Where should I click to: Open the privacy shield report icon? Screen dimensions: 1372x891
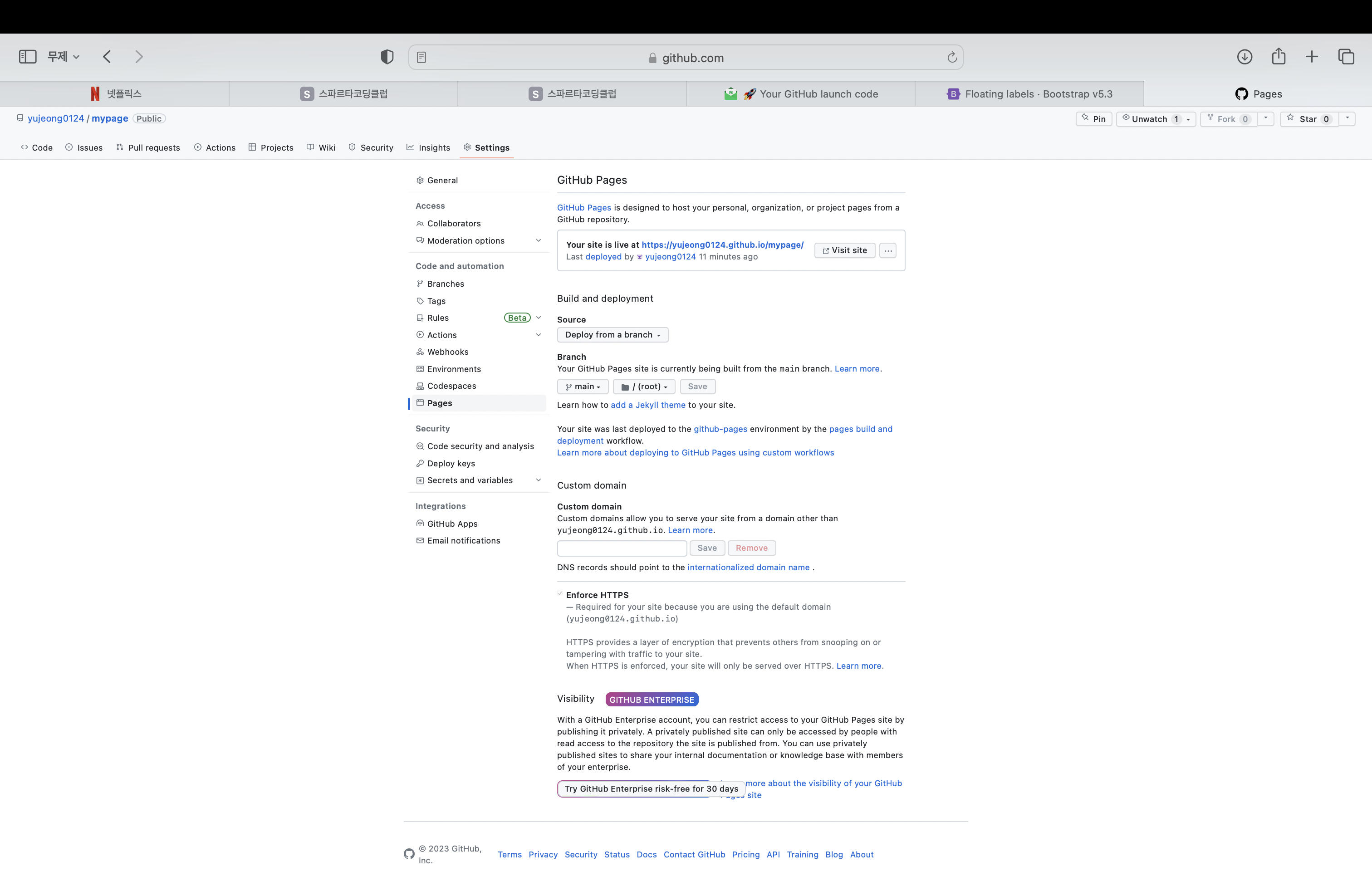click(387, 56)
